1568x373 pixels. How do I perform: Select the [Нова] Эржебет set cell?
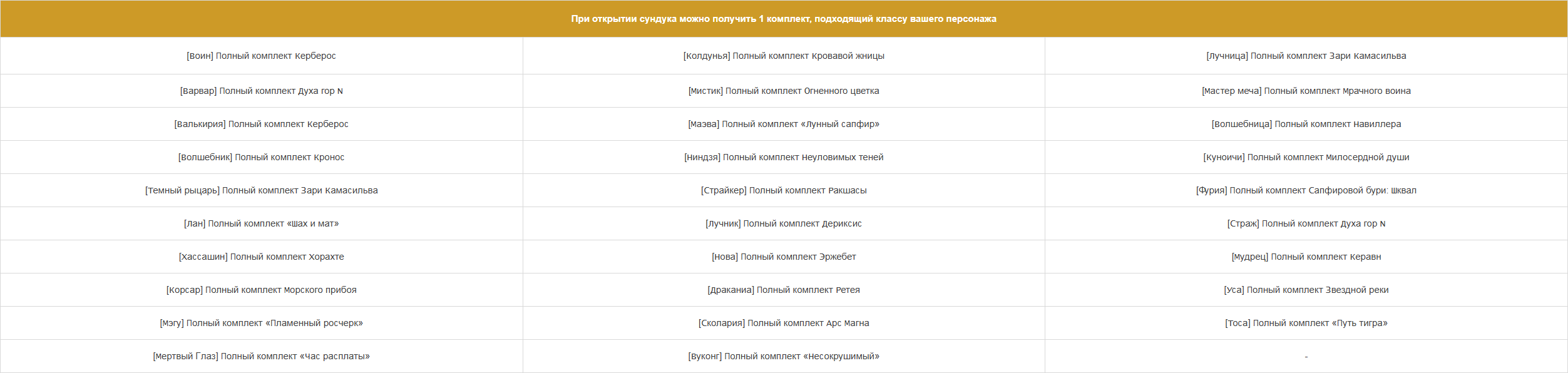[784, 257]
